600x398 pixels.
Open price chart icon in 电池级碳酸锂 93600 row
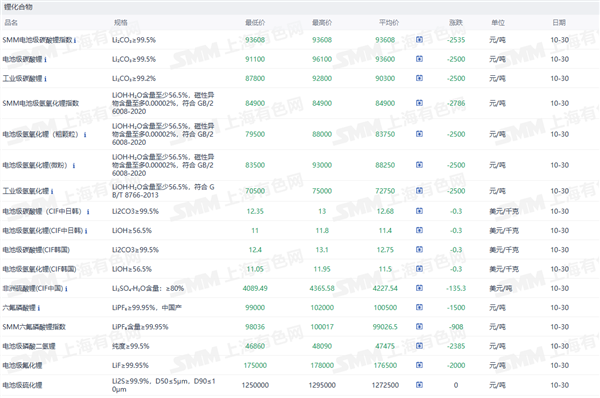(419, 59)
